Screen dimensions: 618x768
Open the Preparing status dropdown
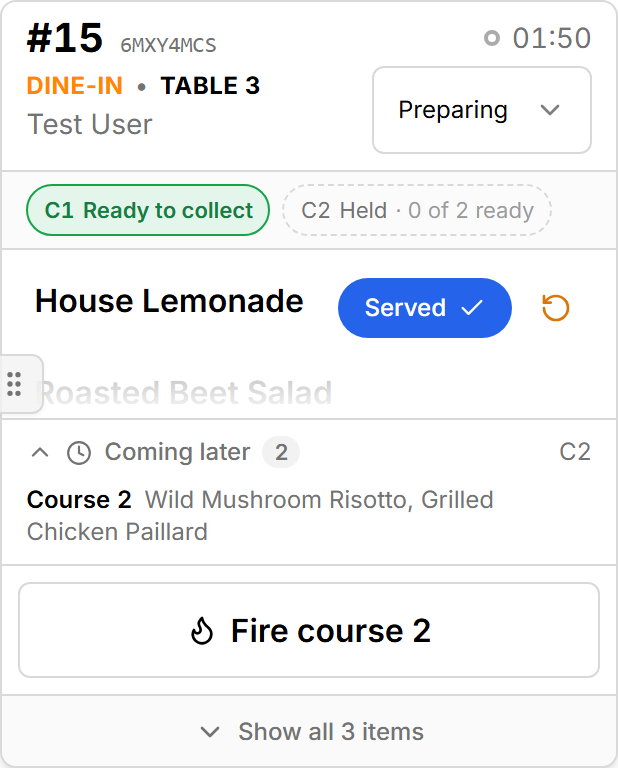point(482,110)
